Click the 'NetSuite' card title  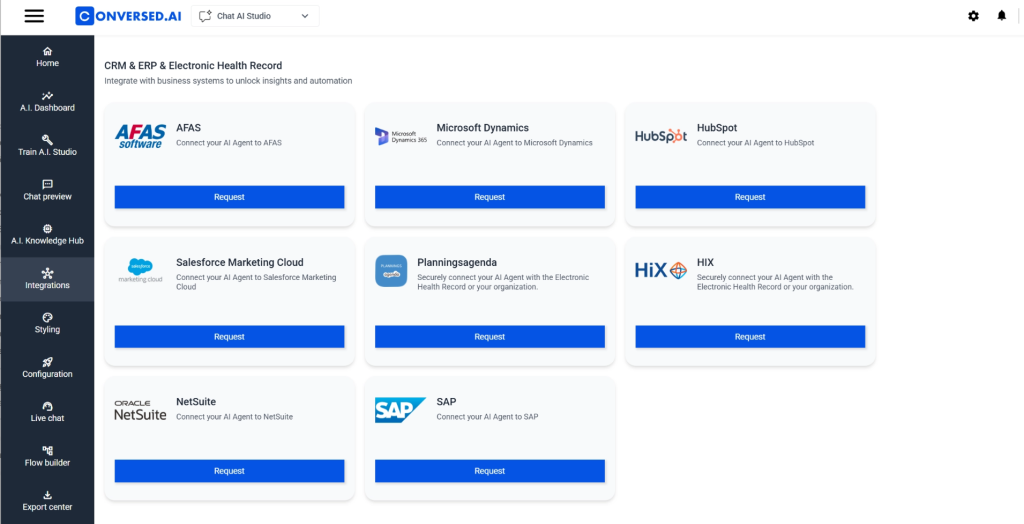(x=196, y=402)
